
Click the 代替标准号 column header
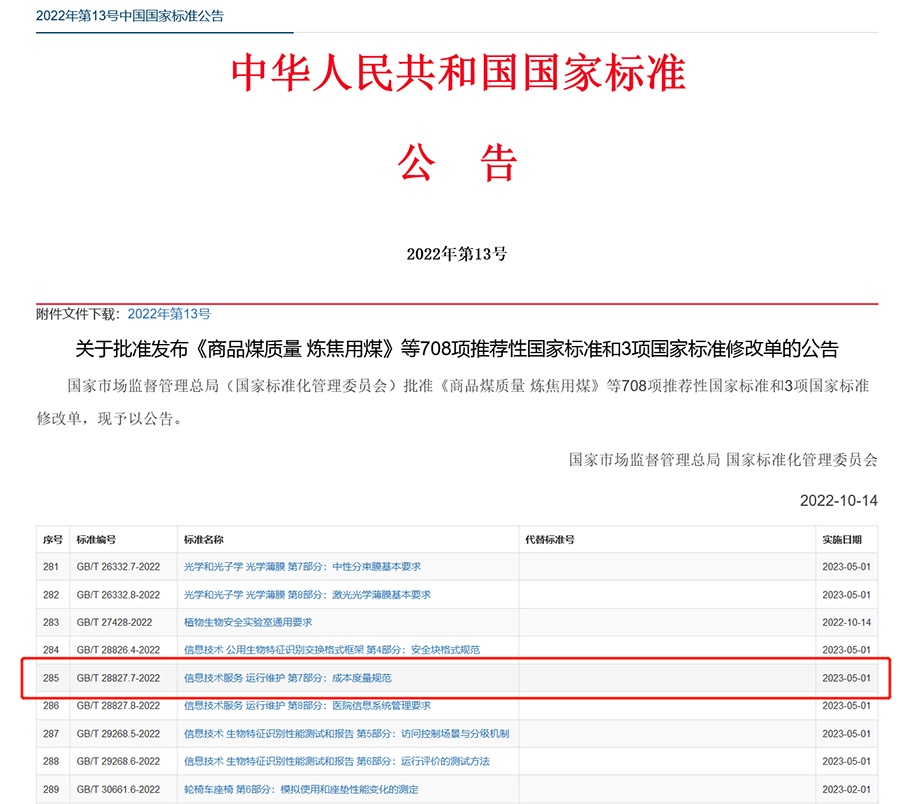coord(549,540)
